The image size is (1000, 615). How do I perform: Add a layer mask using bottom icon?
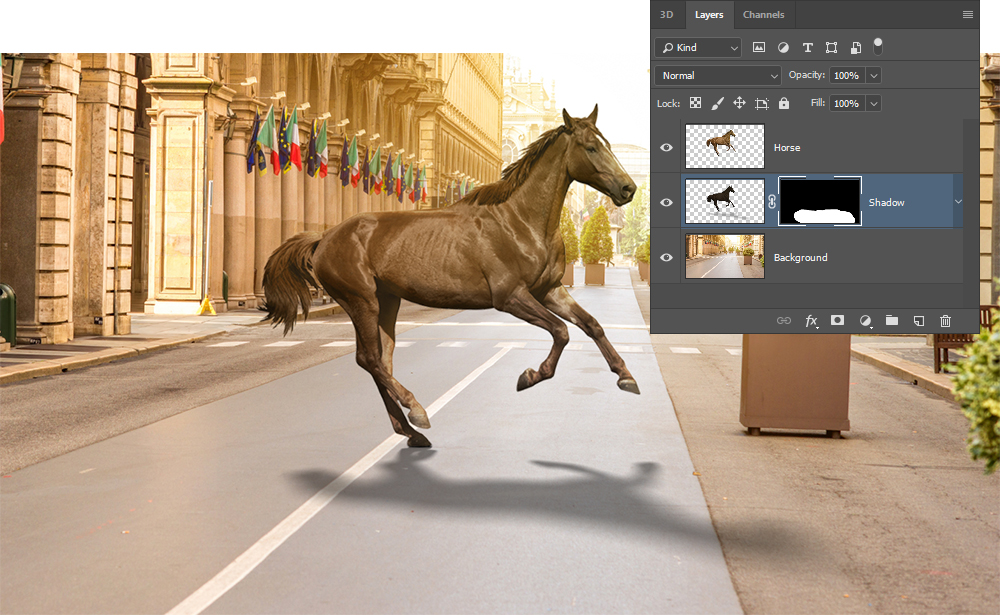pyautogui.click(x=838, y=321)
